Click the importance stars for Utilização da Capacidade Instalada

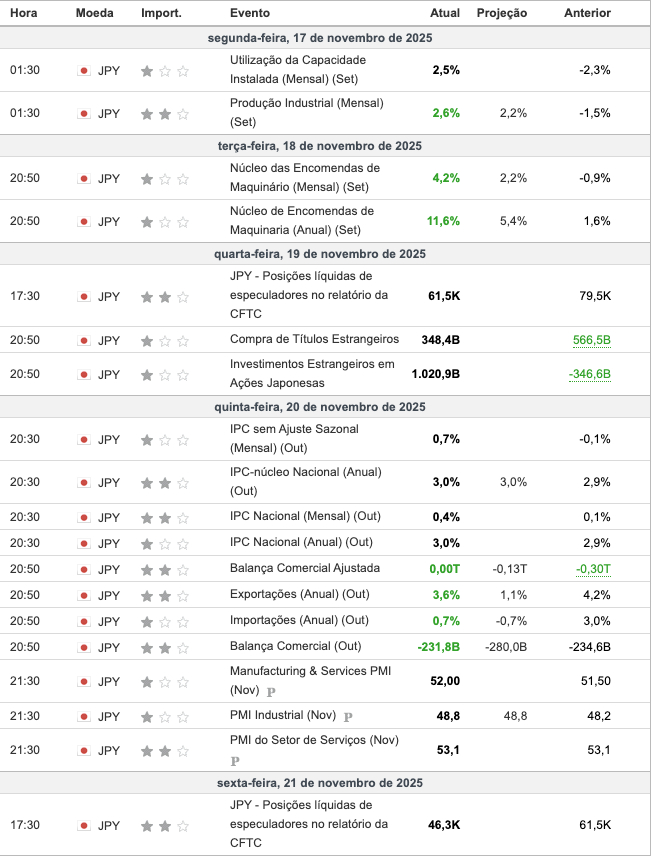point(165,71)
